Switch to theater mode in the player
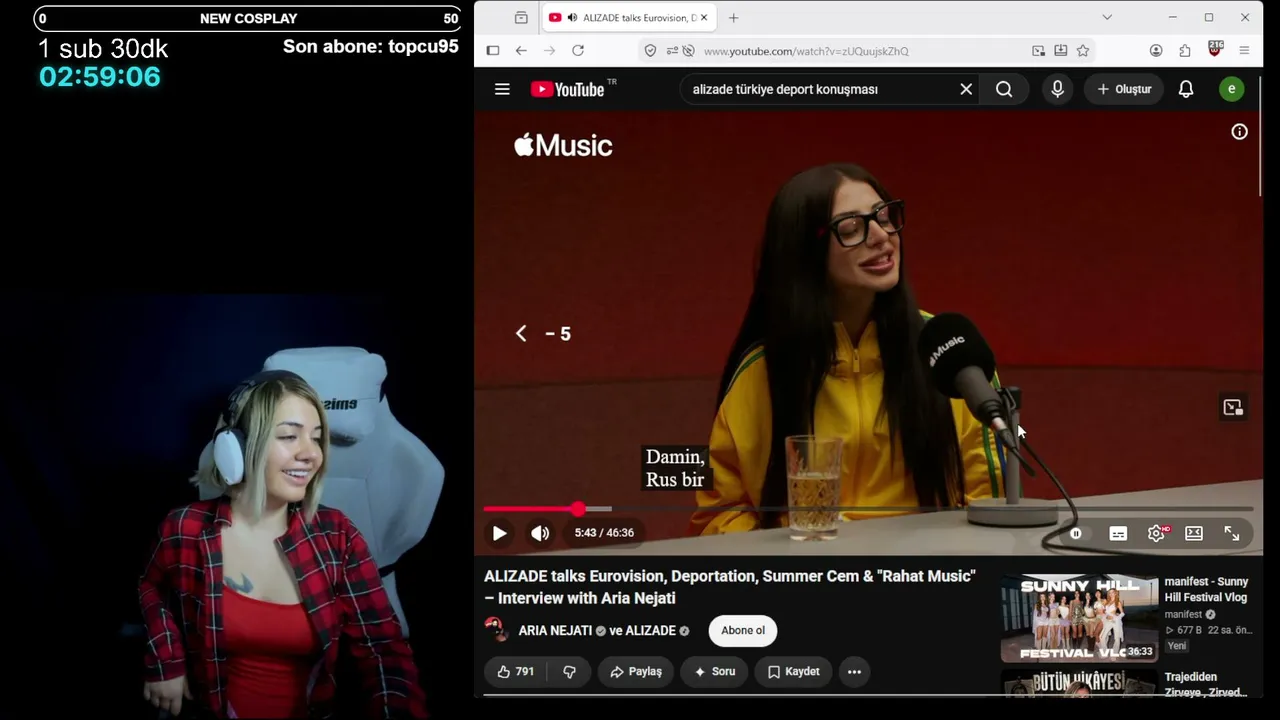Screen dimensions: 1280x720 coord(1194,533)
